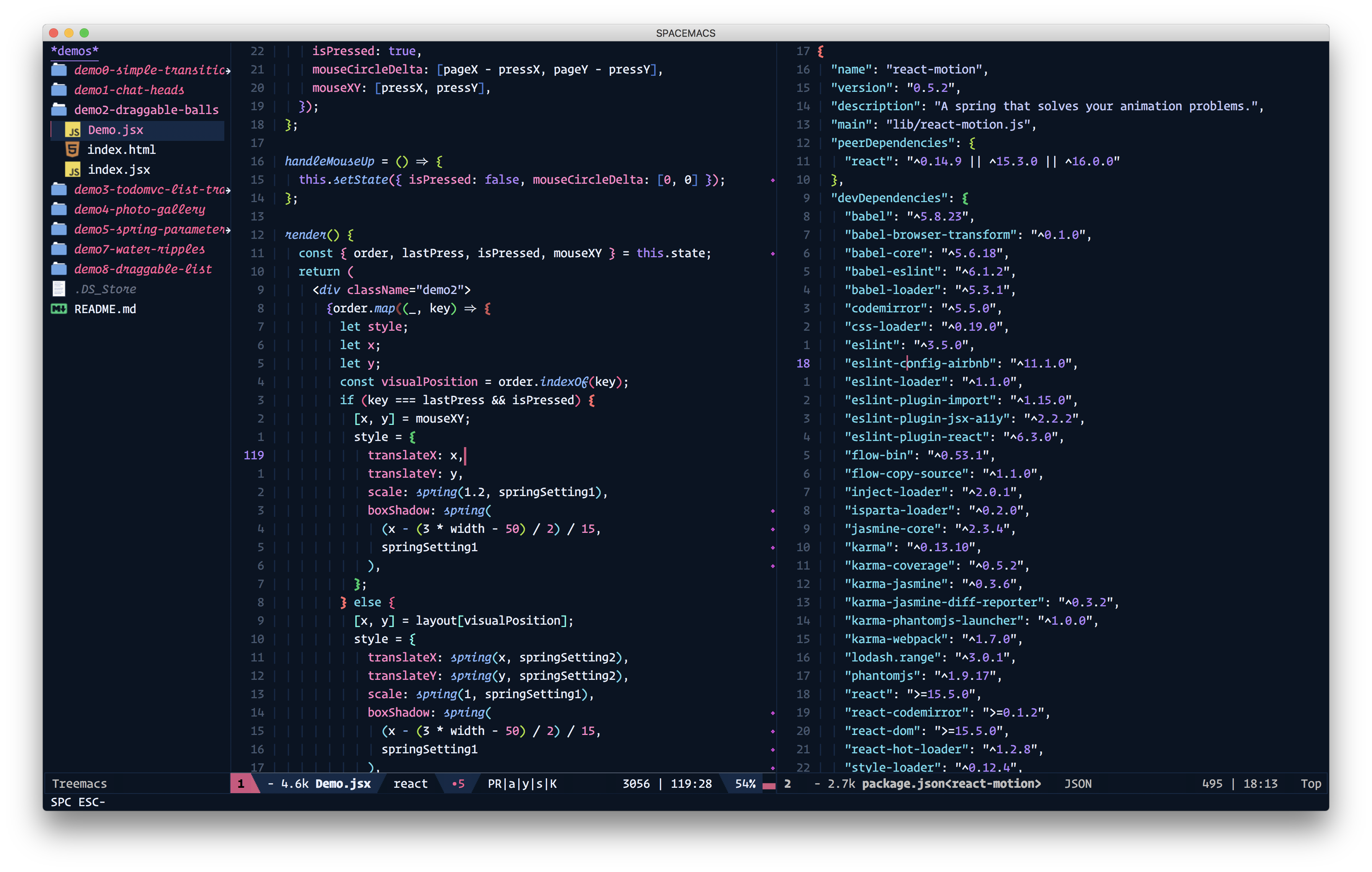The image size is (1372, 872).
Task: Click line number 119 in the gutter
Action: [253, 455]
